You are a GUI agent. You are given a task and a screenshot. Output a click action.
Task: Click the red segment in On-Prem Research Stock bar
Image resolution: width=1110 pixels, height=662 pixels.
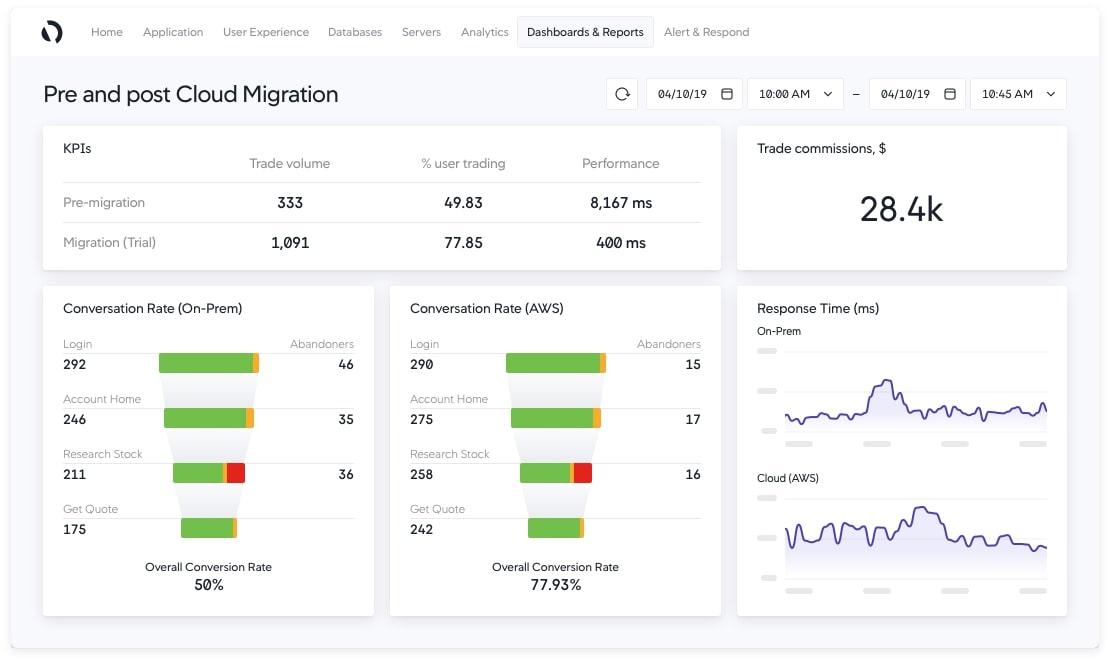(236, 473)
